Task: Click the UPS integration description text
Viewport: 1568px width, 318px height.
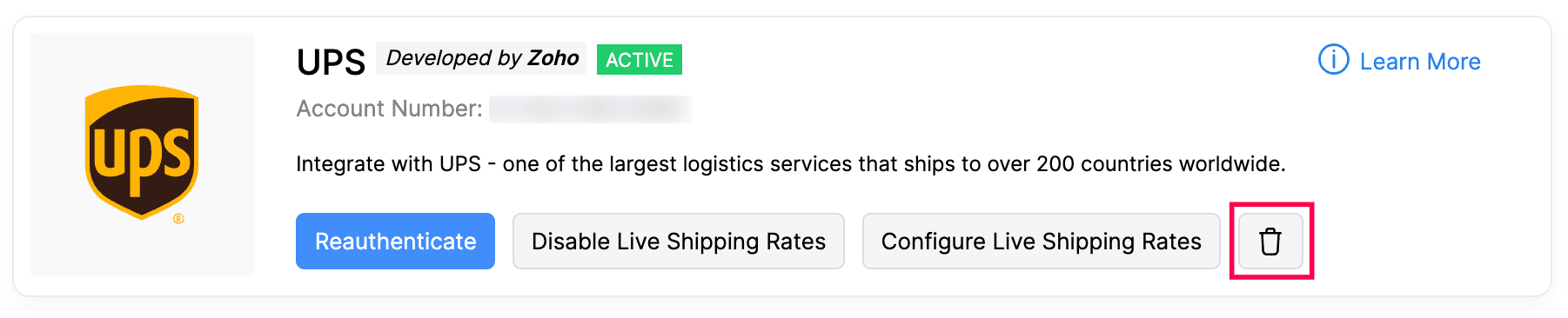Action: click(x=791, y=164)
